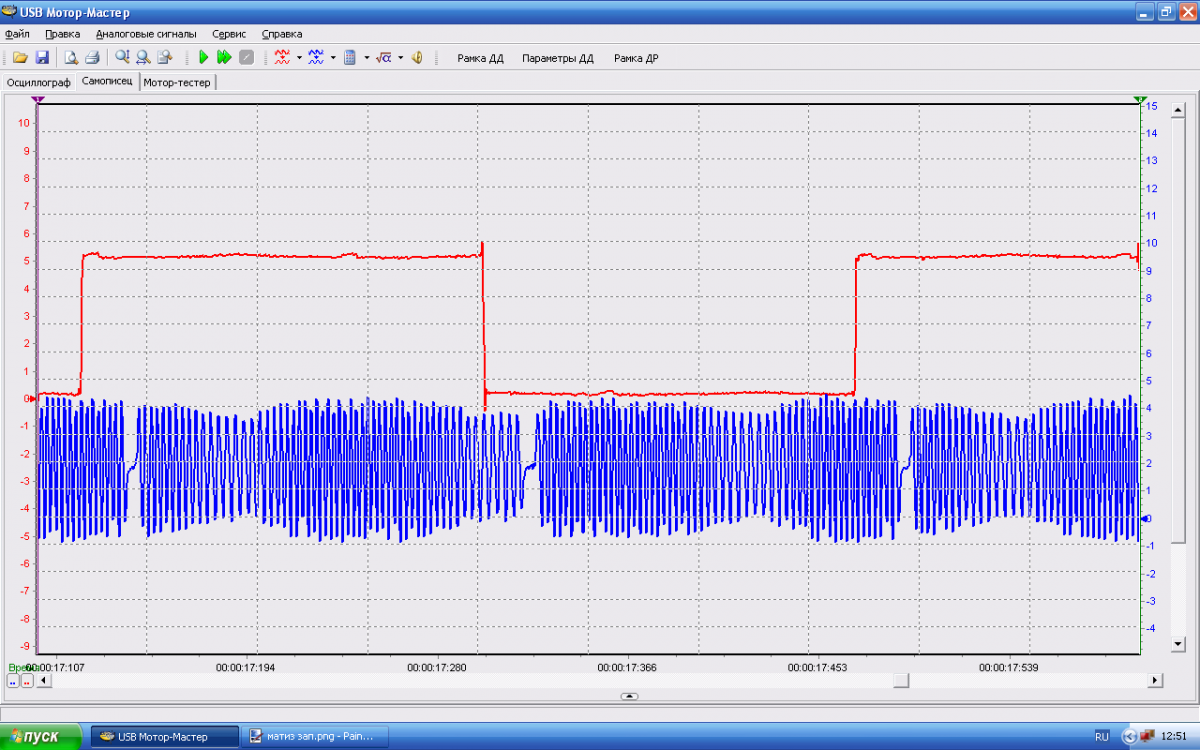Click the blue waveform channel icon

pos(316,58)
